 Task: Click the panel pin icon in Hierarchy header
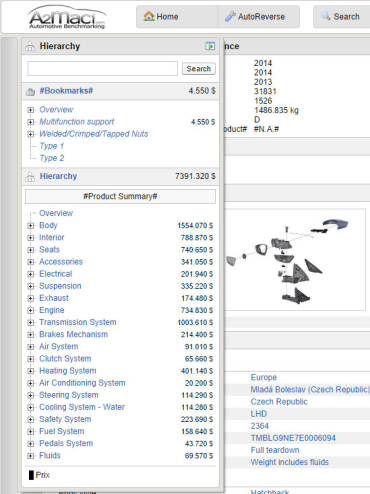(210, 46)
